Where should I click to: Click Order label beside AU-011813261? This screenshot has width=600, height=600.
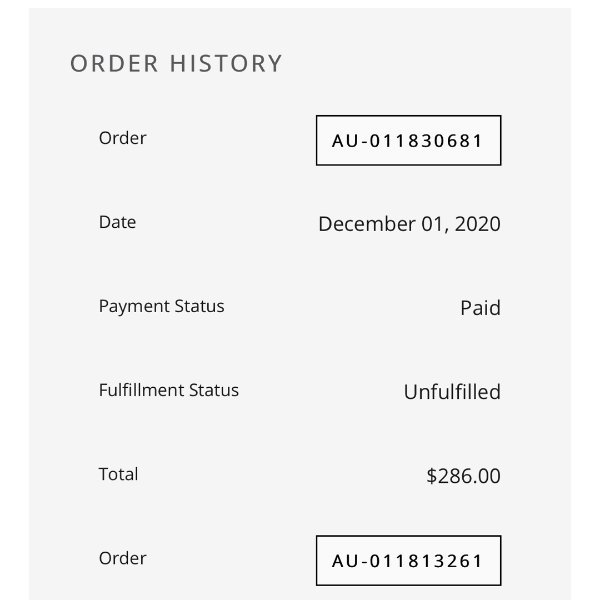point(122,558)
